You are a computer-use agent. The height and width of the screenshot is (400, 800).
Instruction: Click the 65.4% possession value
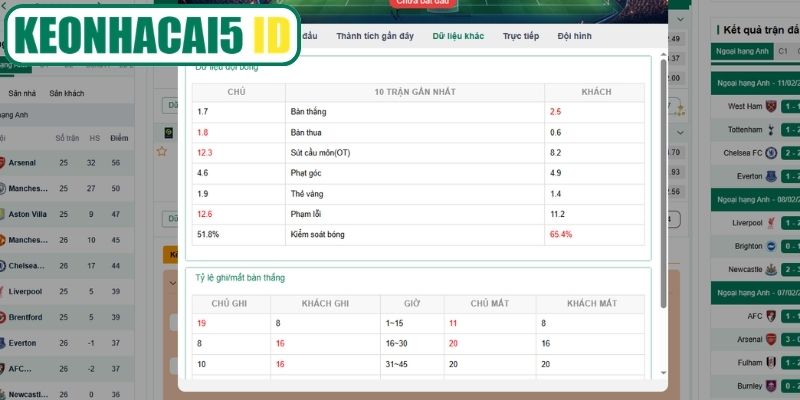(561, 235)
